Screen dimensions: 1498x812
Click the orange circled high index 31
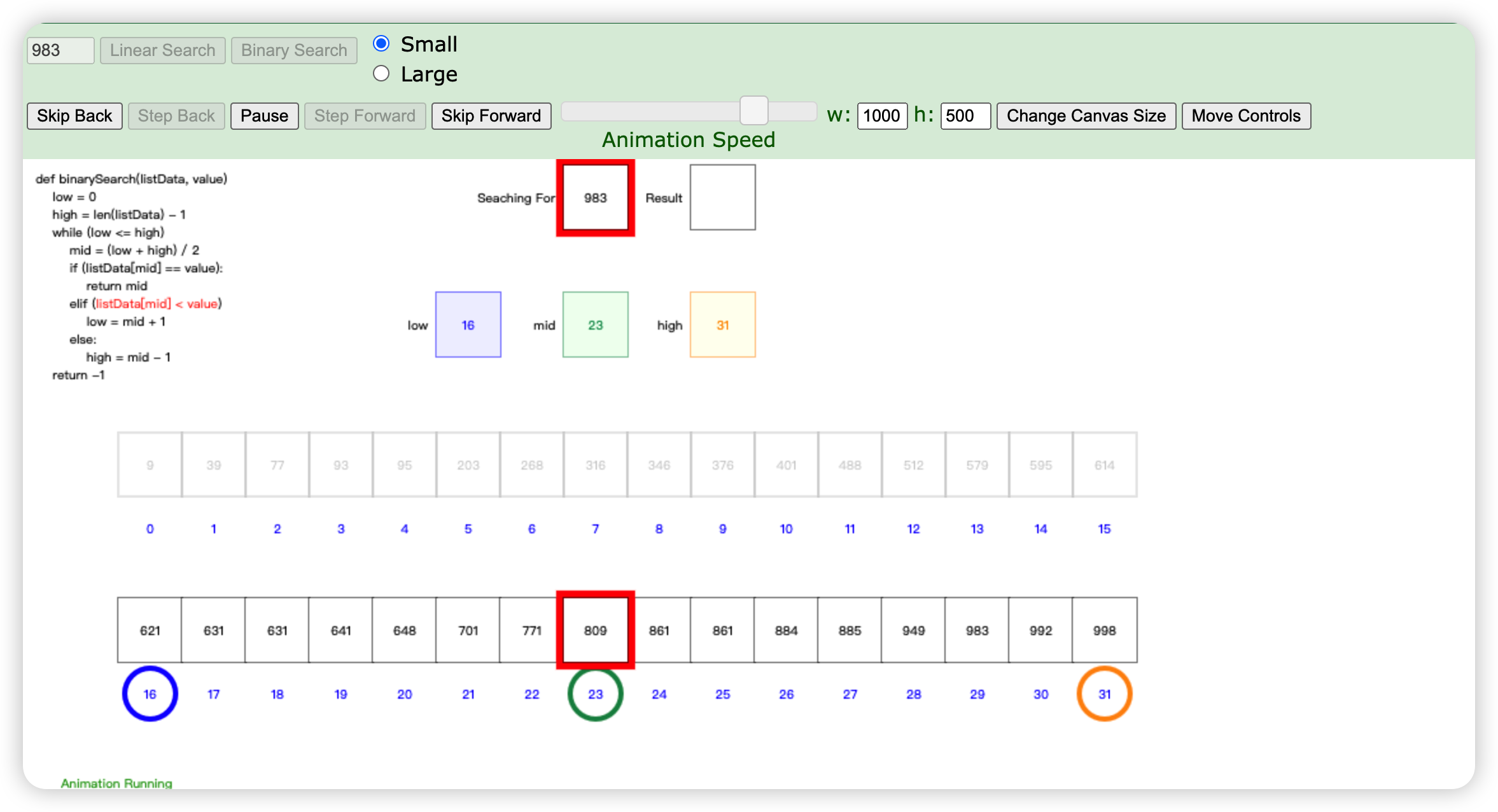coord(1104,694)
